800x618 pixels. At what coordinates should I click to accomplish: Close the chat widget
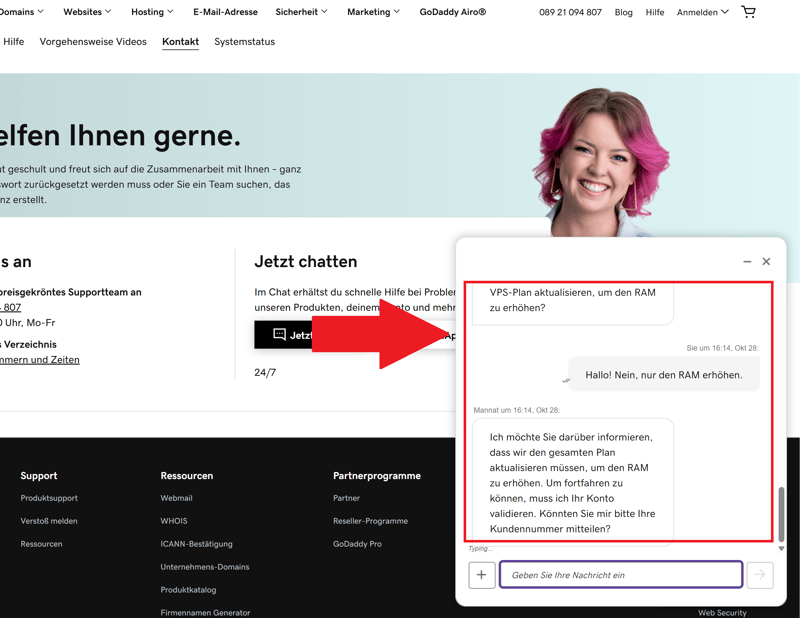(766, 262)
